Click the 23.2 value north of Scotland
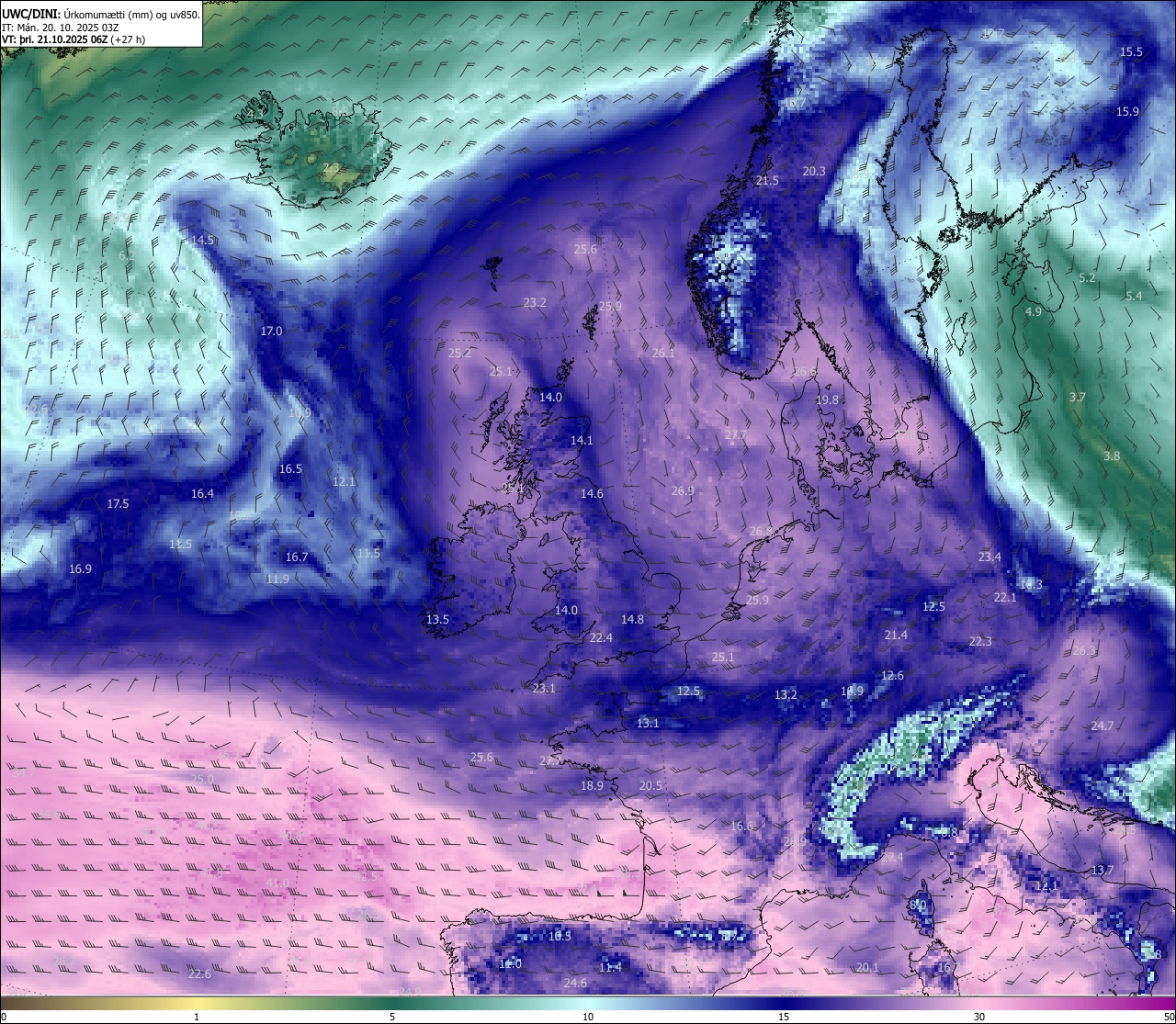The width and height of the screenshot is (1176, 1024). pyautogui.click(x=535, y=302)
